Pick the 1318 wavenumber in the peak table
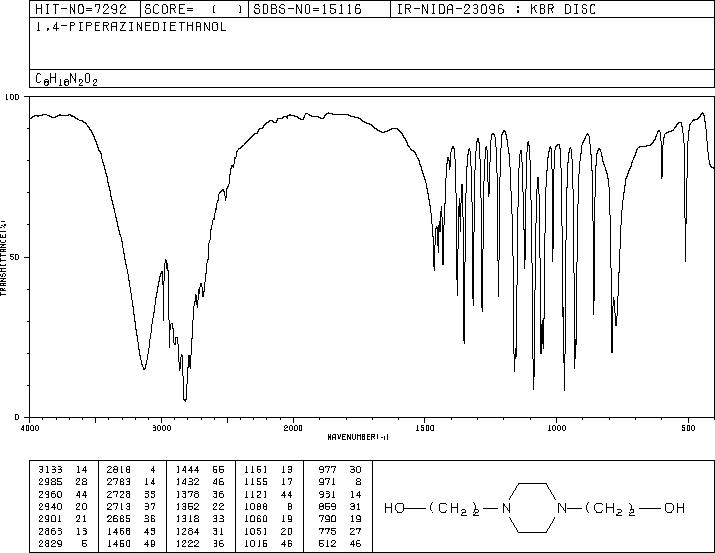715x553 pixels. (187, 519)
